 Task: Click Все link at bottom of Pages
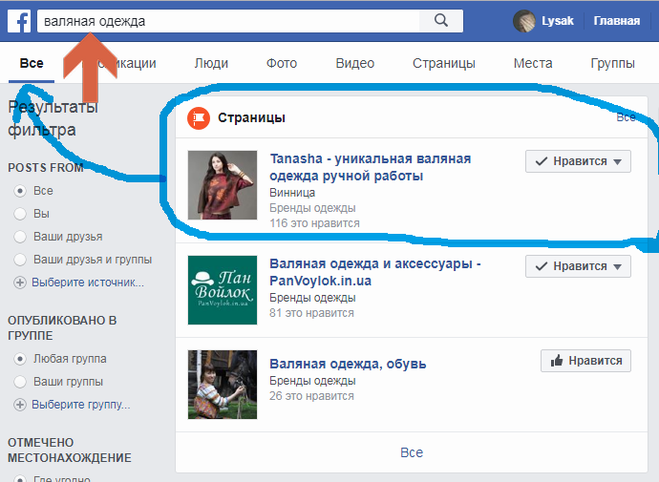click(411, 453)
